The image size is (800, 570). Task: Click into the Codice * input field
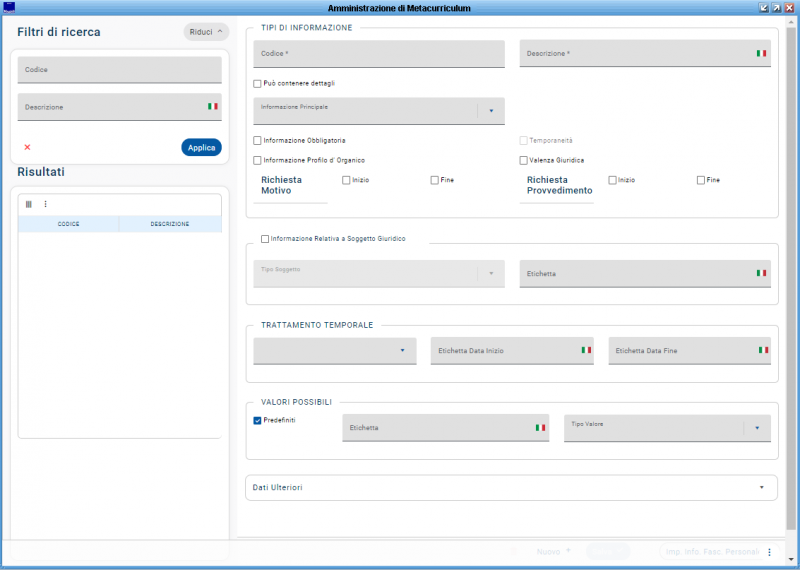point(379,54)
